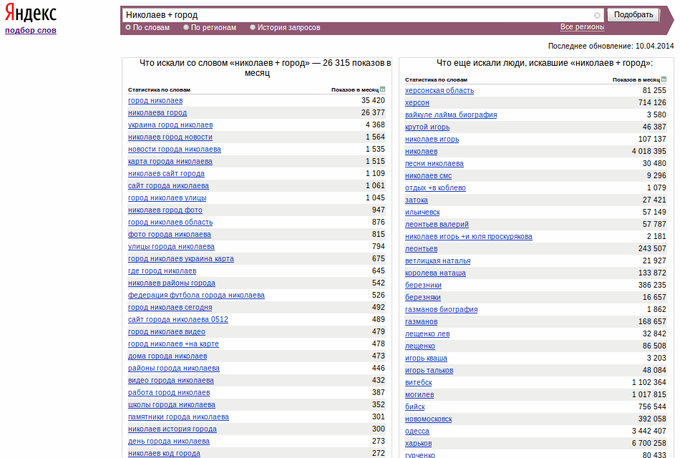
Task: Open 'вайкуле лайма биография' link
Action: click(451, 115)
